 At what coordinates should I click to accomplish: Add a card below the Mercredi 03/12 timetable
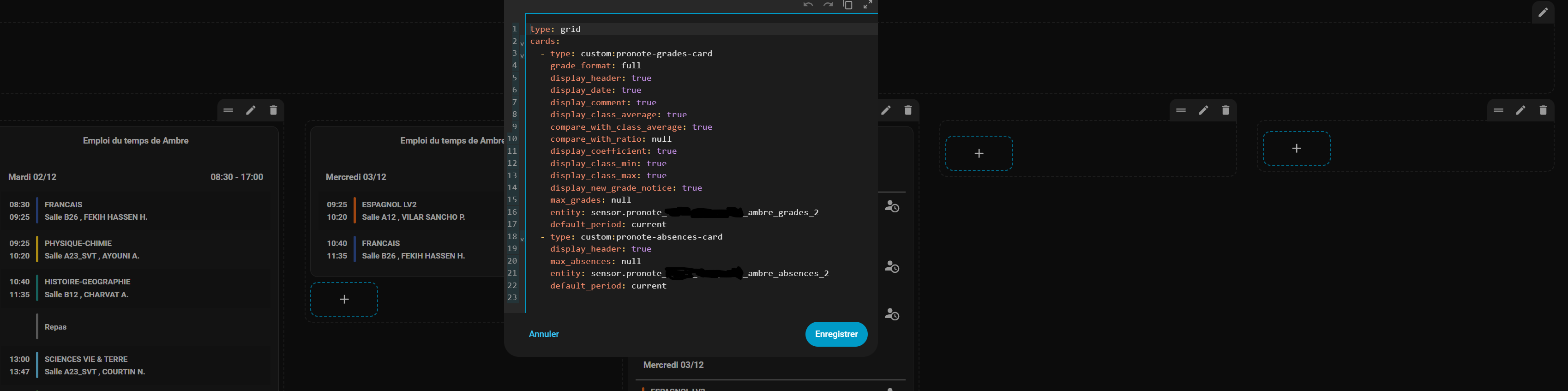click(344, 300)
